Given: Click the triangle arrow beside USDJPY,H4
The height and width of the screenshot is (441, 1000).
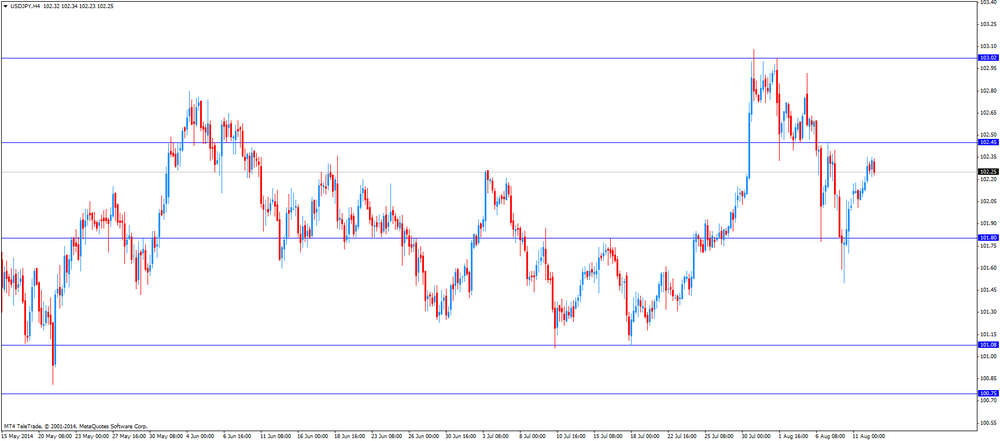Looking at the screenshot, I should pyautogui.click(x=5, y=5).
